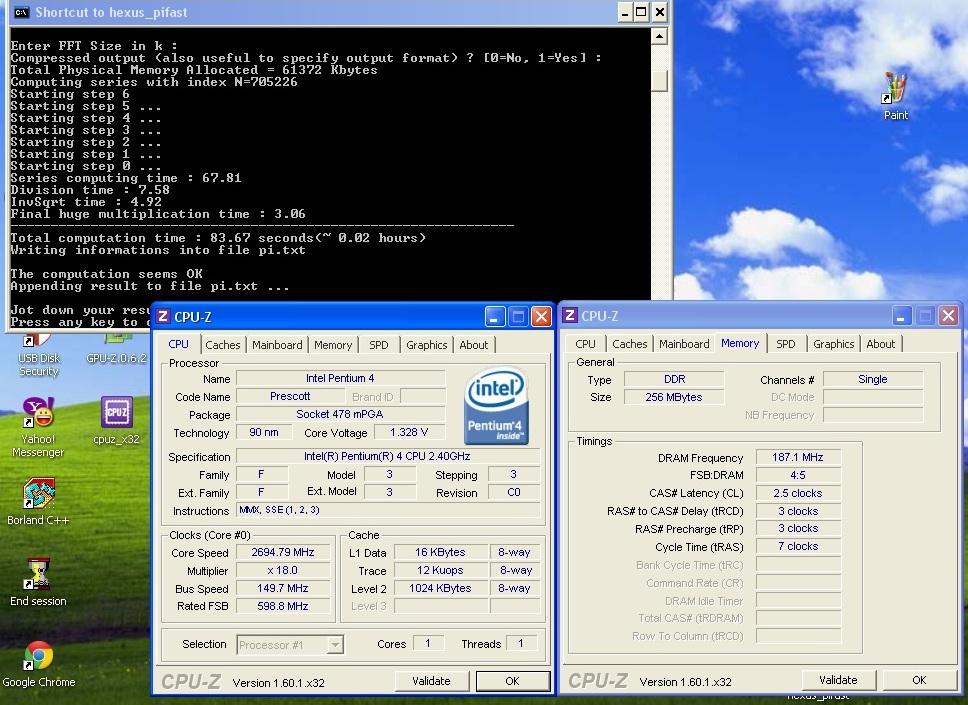Screen dimensions: 968x705
Task: Minimize the right CPU-Z Memory window
Action: (901, 316)
